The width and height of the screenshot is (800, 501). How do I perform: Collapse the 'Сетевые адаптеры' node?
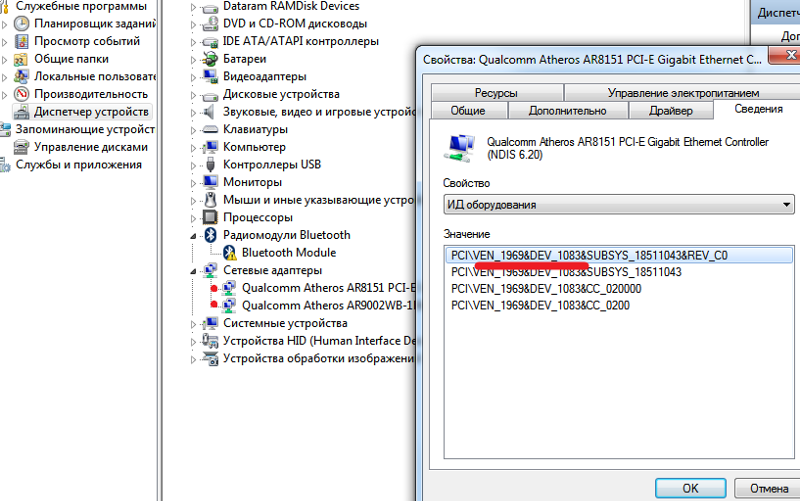pos(193,271)
